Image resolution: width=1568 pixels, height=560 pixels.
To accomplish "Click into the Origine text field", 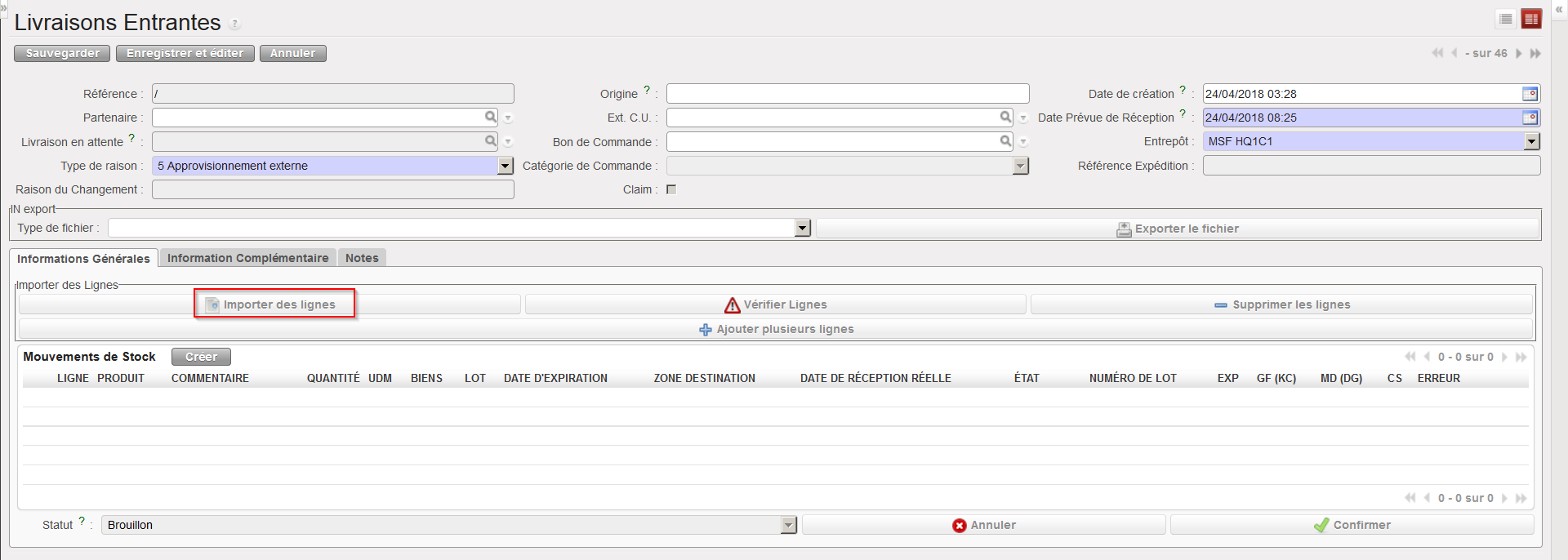I will click(x=847, y=94).
